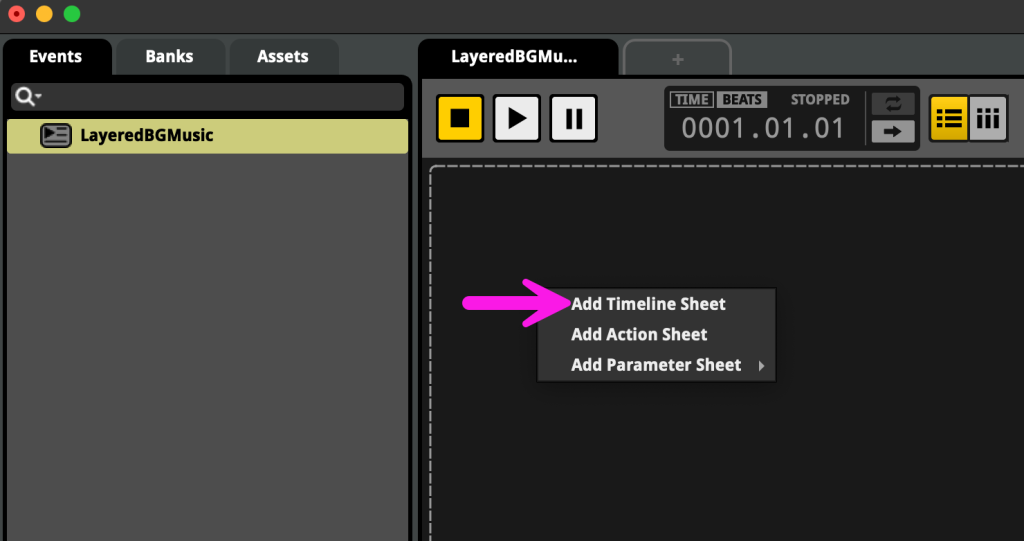
Task: Switch to the Banks tab
Action: [x=169, y=56]
